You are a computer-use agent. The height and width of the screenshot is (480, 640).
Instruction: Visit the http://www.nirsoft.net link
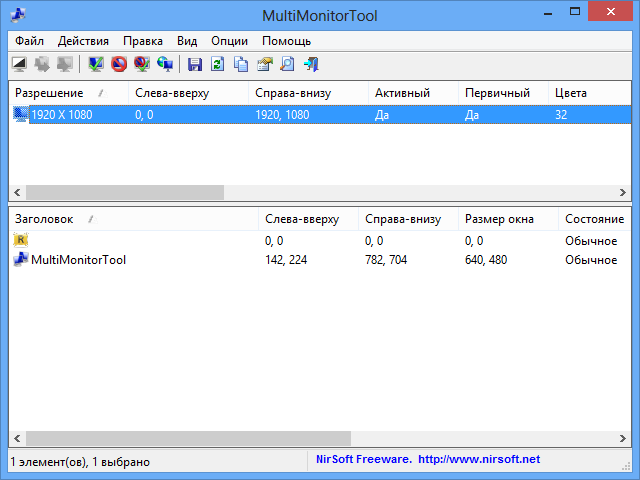tap(479, 459)
